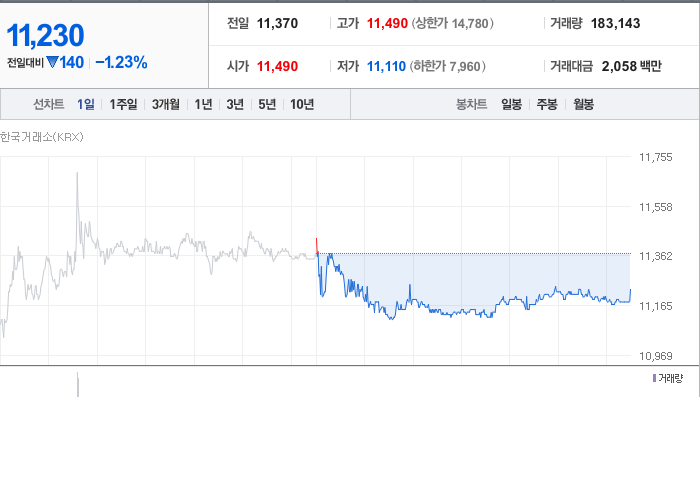Image resolution: width=700 pixels, height=490 pixels.
Task: Select the 5년 chart range
Action: (267, 104)
